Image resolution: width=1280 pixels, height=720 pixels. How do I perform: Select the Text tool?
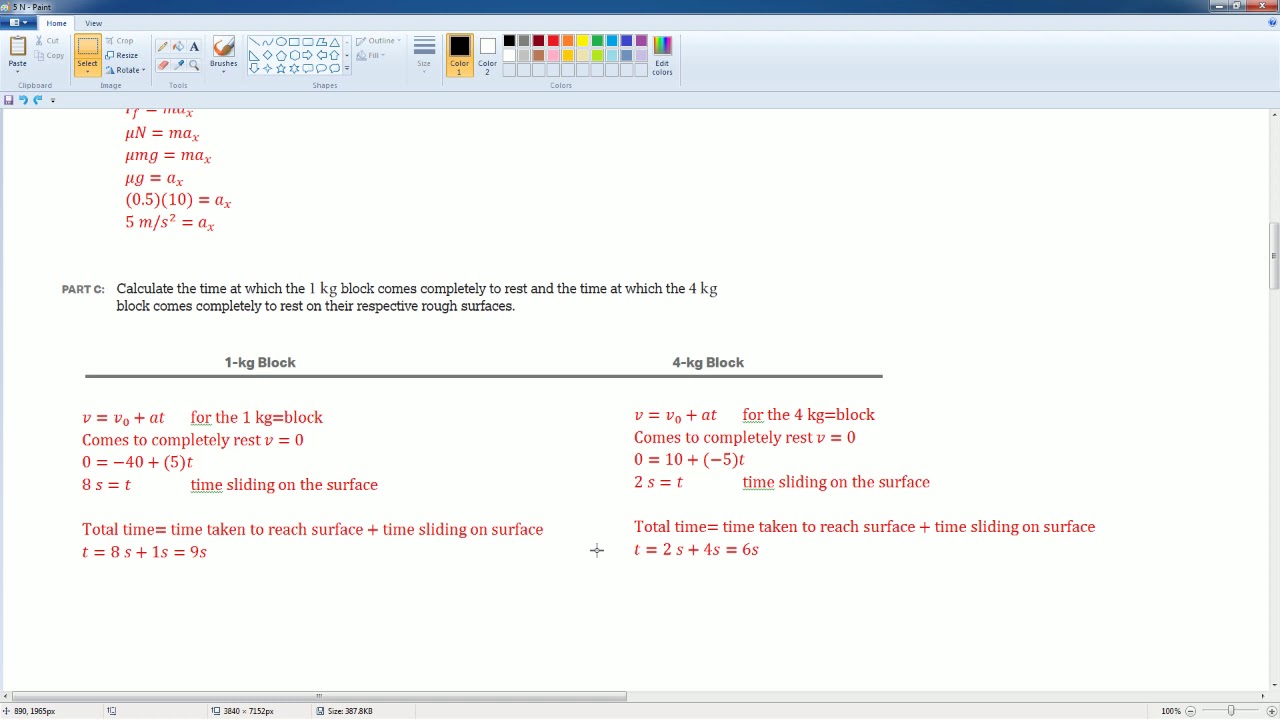pyautogui.click(x=194, y=46)
